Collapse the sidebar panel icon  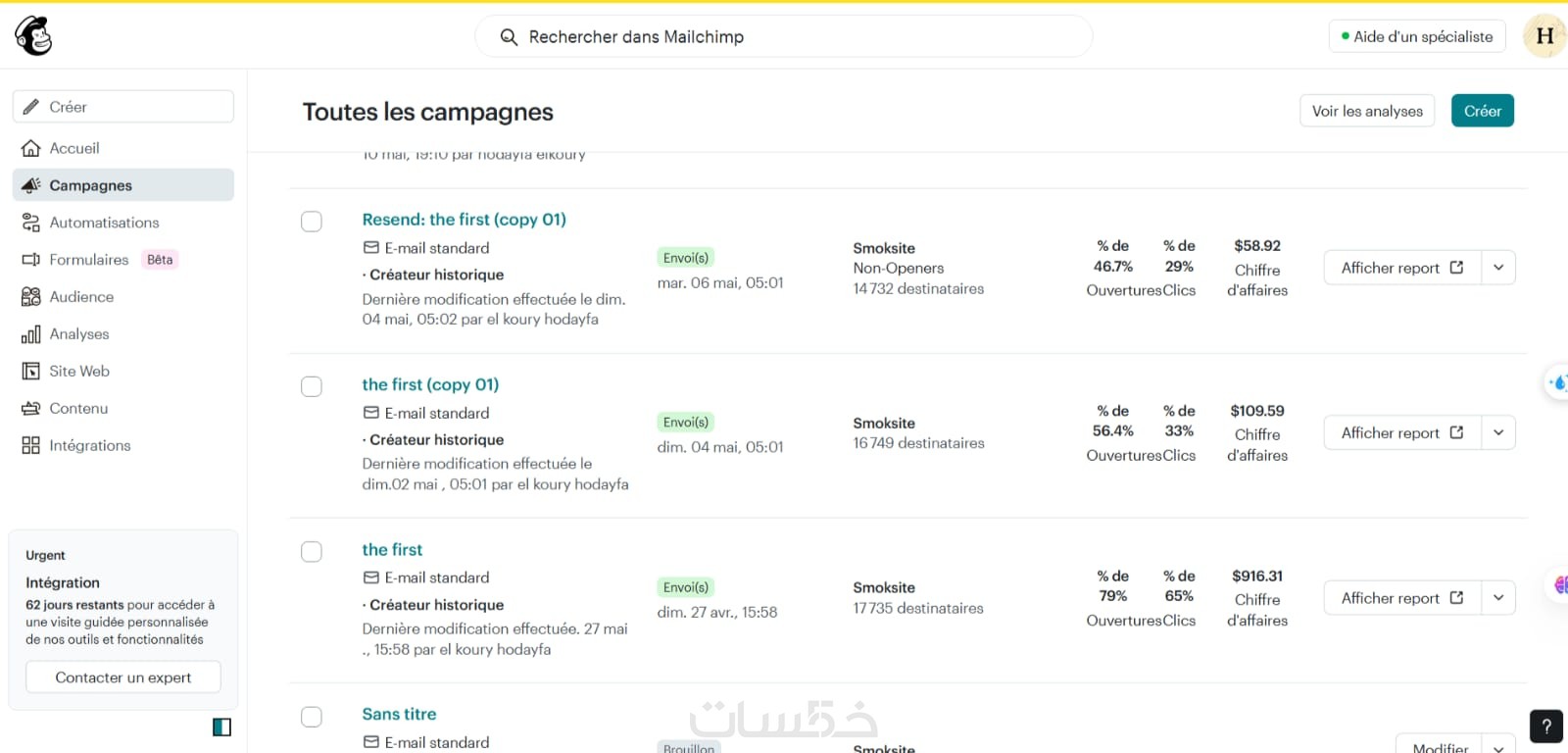point(221,727)
